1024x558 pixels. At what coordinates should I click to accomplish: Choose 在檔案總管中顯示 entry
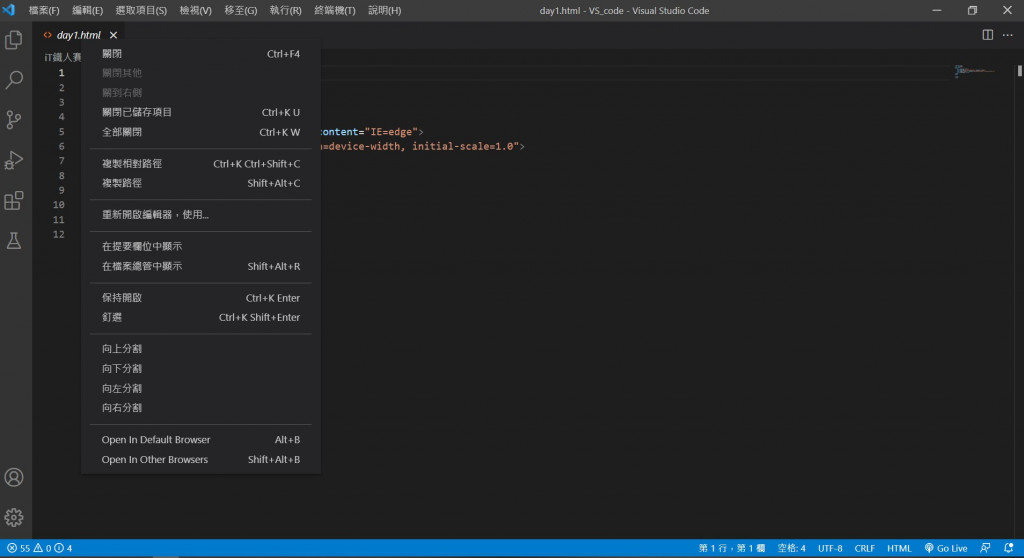(x=200, y=266)
